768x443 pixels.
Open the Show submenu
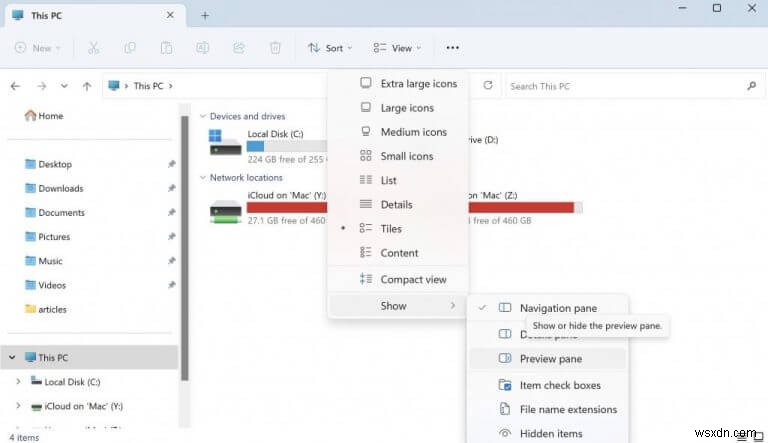coord(398,306)
